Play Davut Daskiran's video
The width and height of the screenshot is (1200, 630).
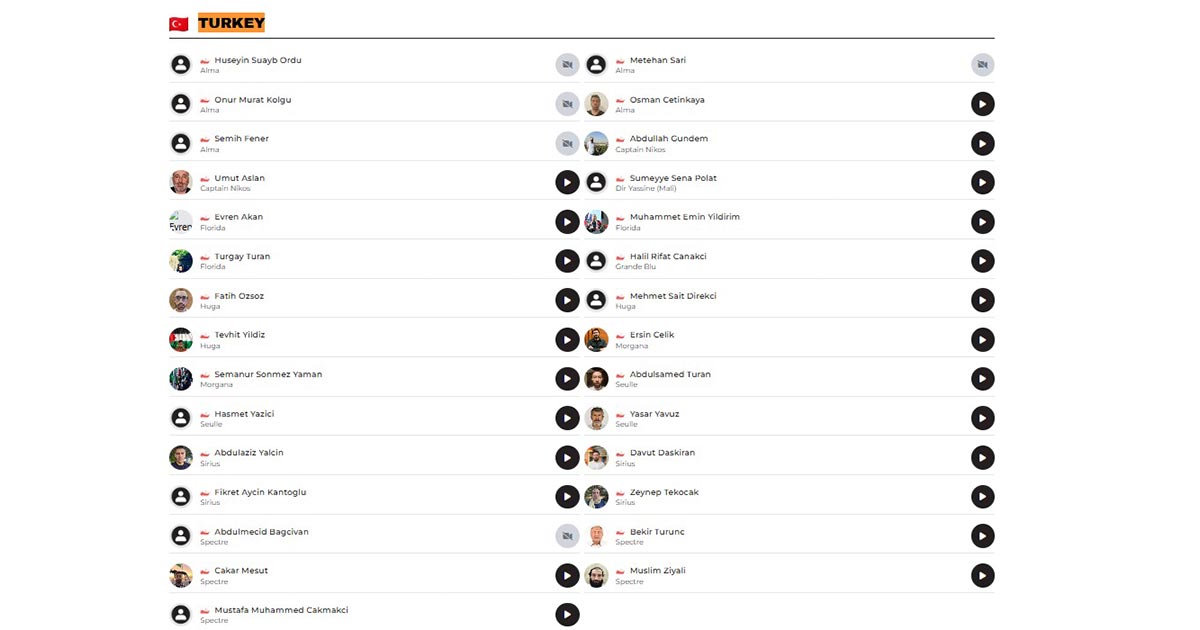tap(982, 457)
